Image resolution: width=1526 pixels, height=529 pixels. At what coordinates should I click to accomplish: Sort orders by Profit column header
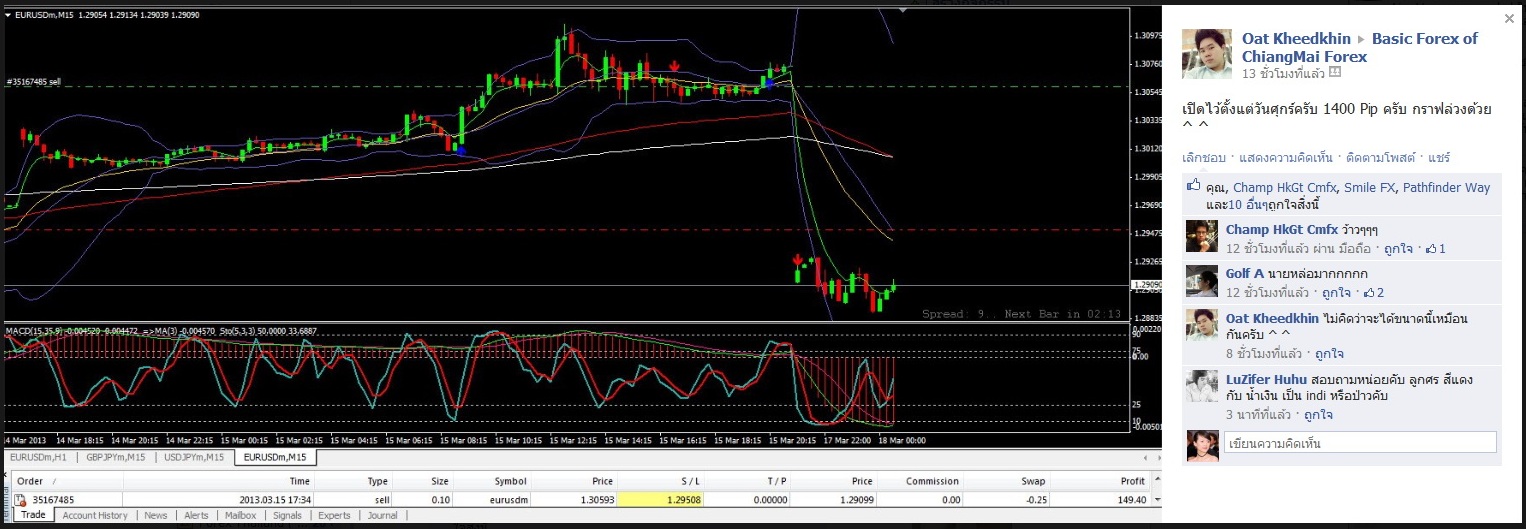click(x=1100, y=481)
